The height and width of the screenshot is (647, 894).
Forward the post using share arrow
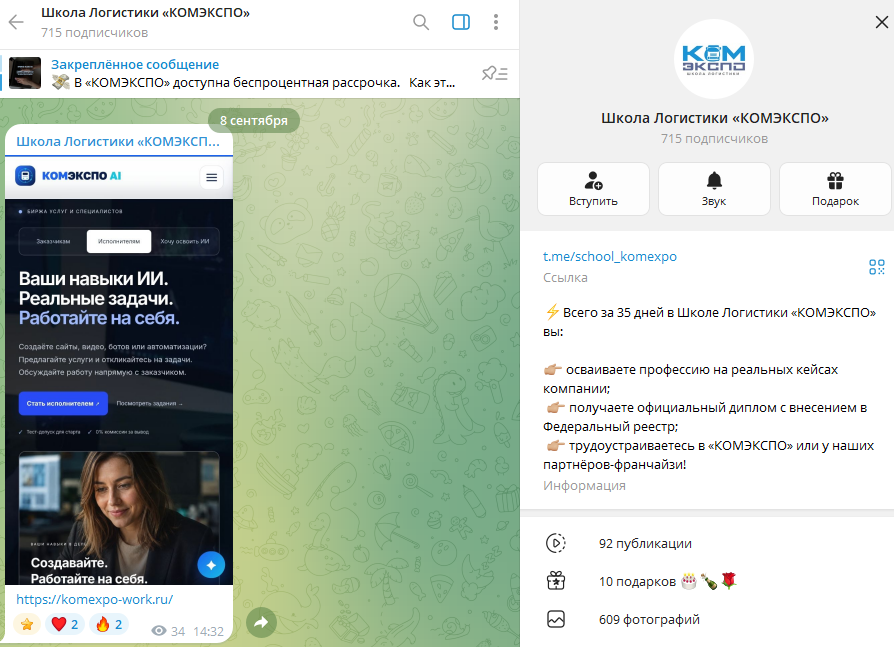(x=261, y=622)
